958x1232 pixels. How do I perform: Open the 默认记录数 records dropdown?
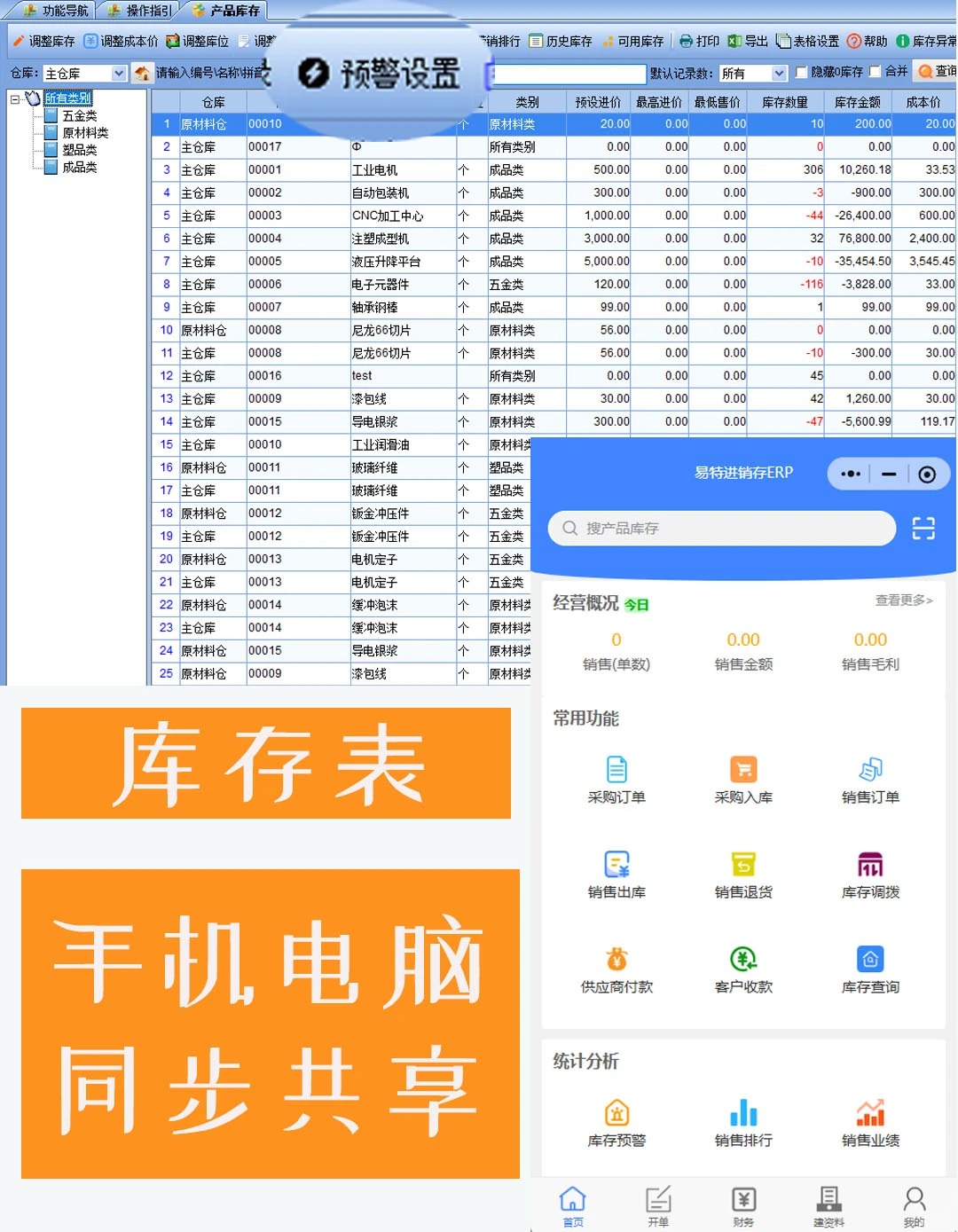779,74
